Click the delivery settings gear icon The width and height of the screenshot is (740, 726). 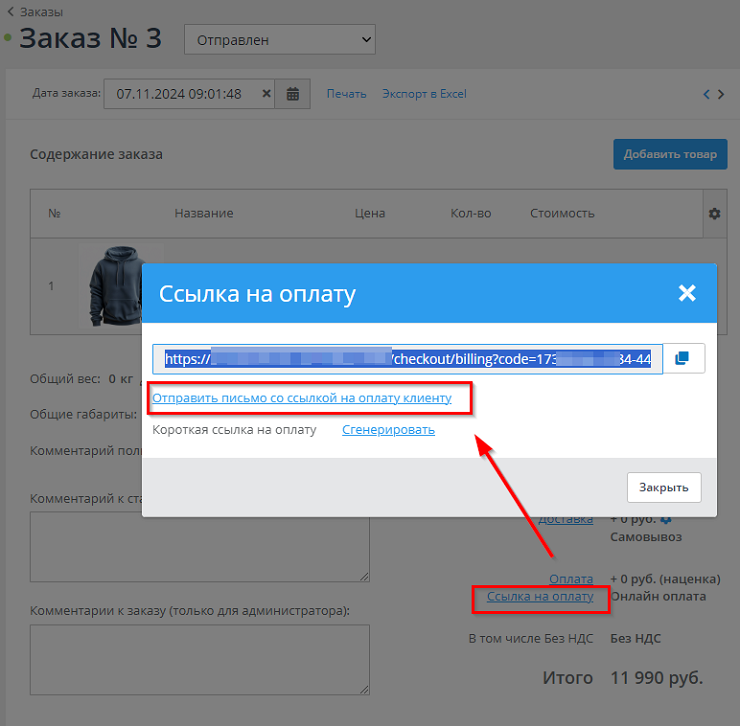[666, 519]
